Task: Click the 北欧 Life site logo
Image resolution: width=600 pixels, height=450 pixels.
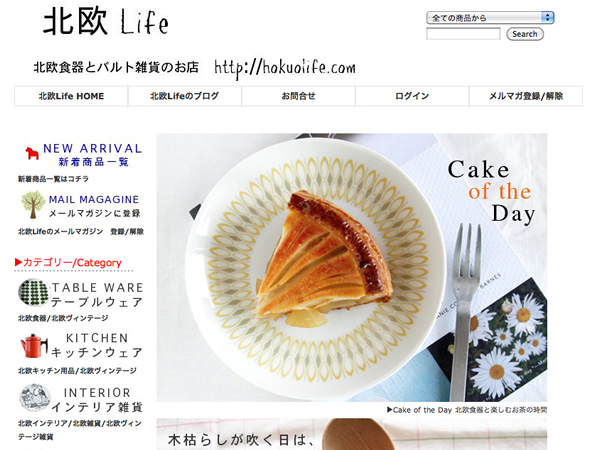Action: [x=106, y=21]
